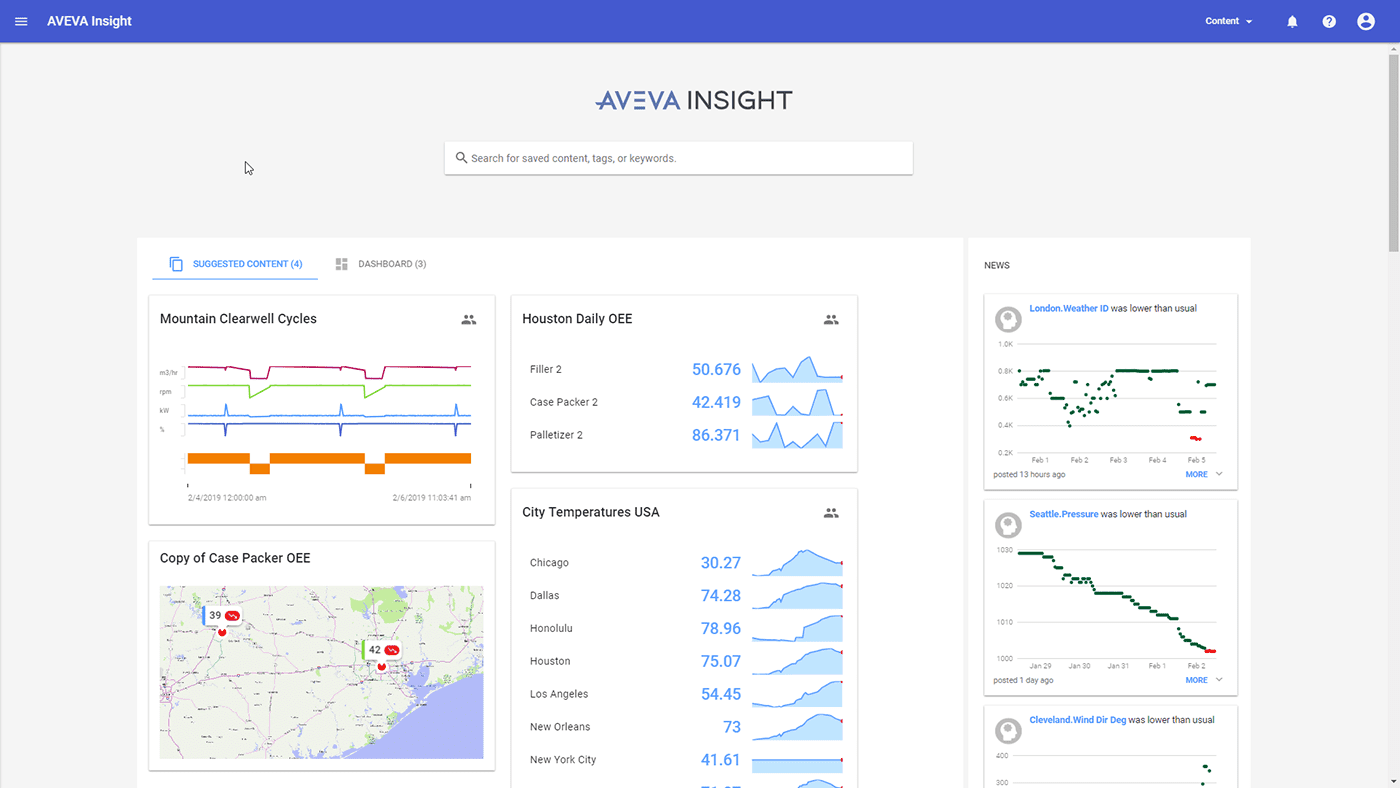Select the Honolulu temperature row
The height and width of the screenshot is (788, 1400).
(685, 628)
